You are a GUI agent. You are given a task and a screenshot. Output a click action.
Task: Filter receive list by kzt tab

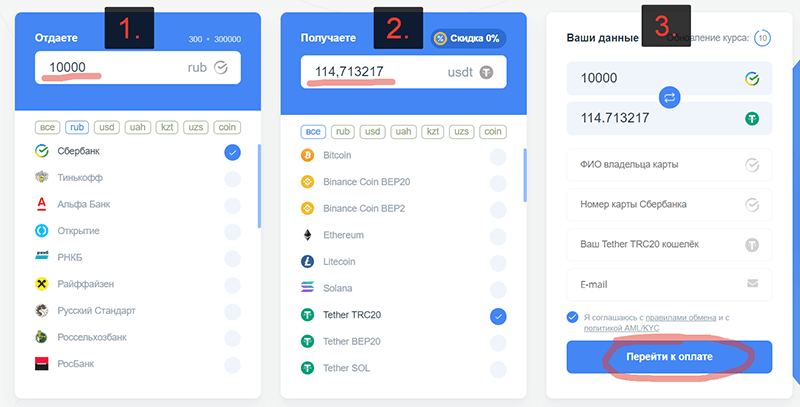pyautogui.click(x=433, y=132)
